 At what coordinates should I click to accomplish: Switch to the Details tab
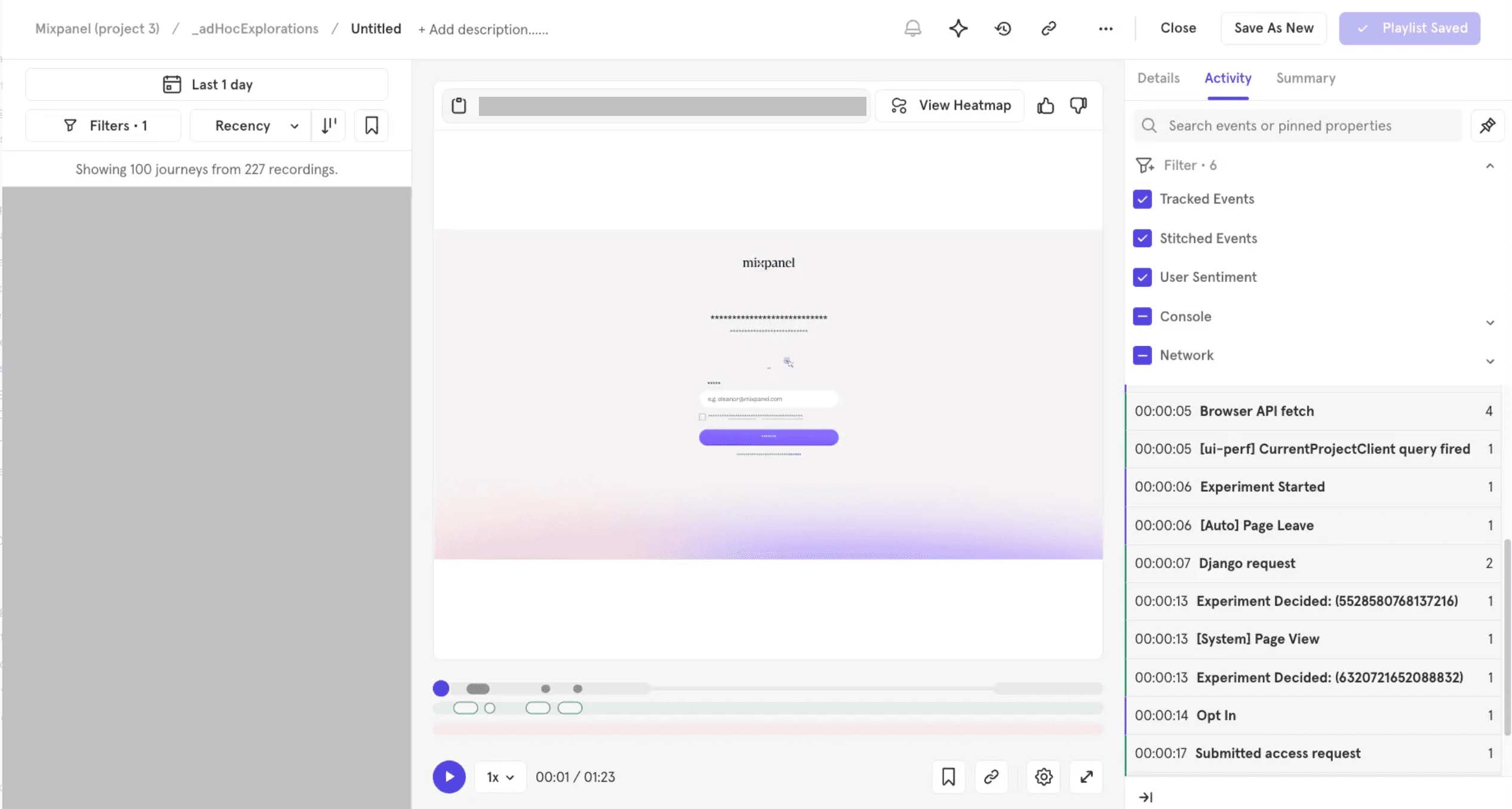(x=1158, y=78)
